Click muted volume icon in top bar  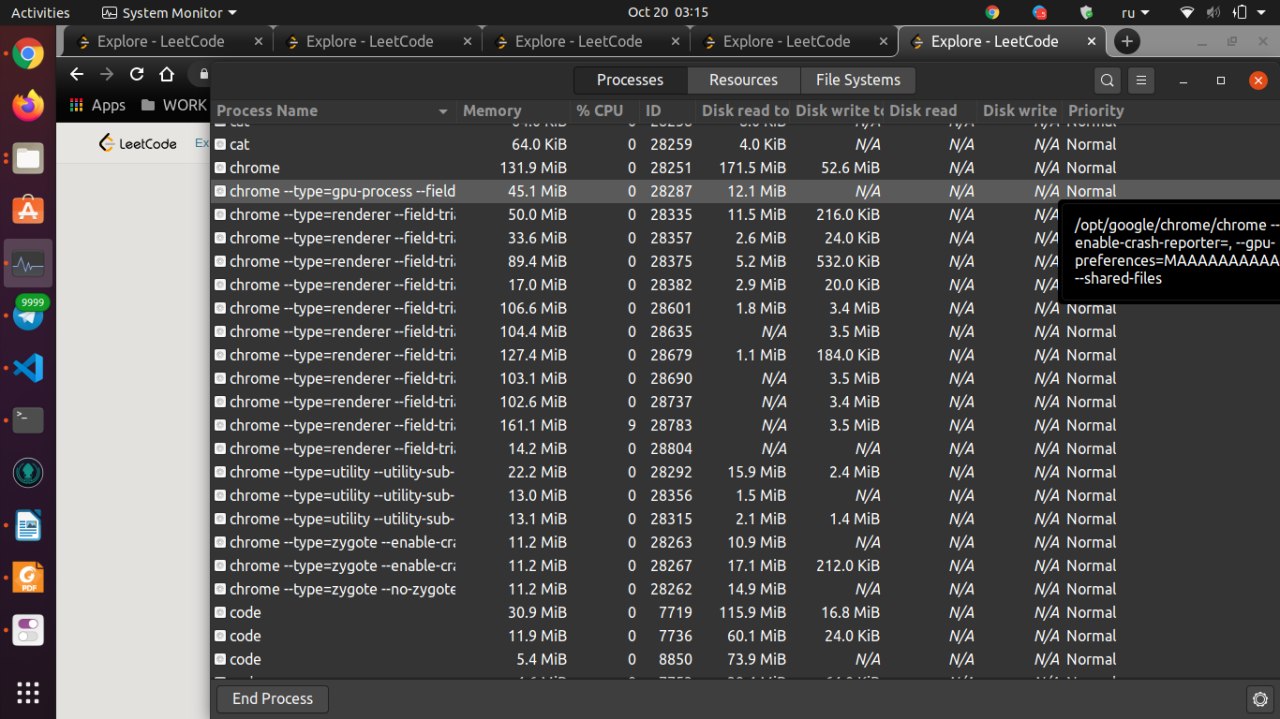(x=1213, y=13)
